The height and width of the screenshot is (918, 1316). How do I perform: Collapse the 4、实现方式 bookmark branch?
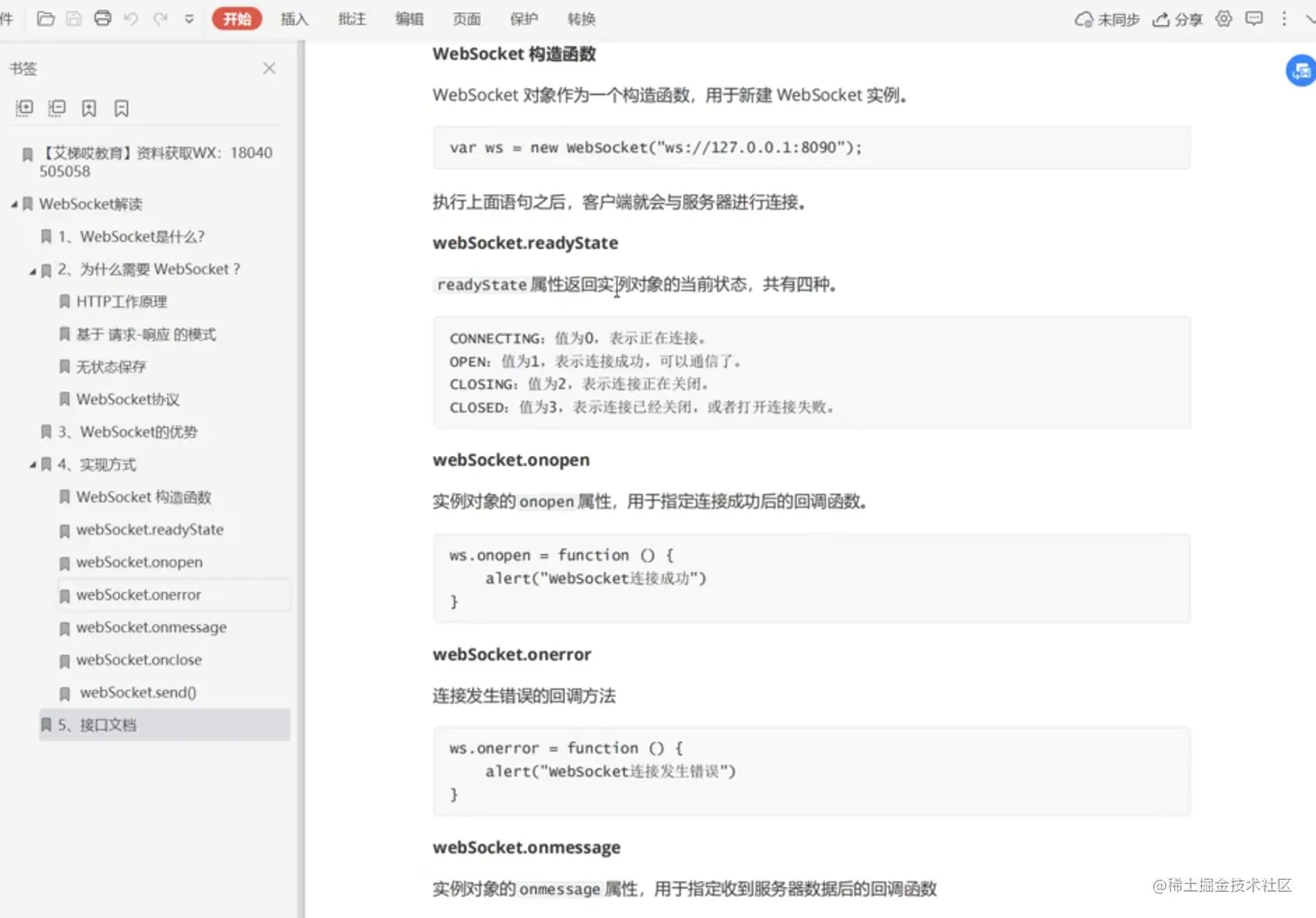pos(33,466)
